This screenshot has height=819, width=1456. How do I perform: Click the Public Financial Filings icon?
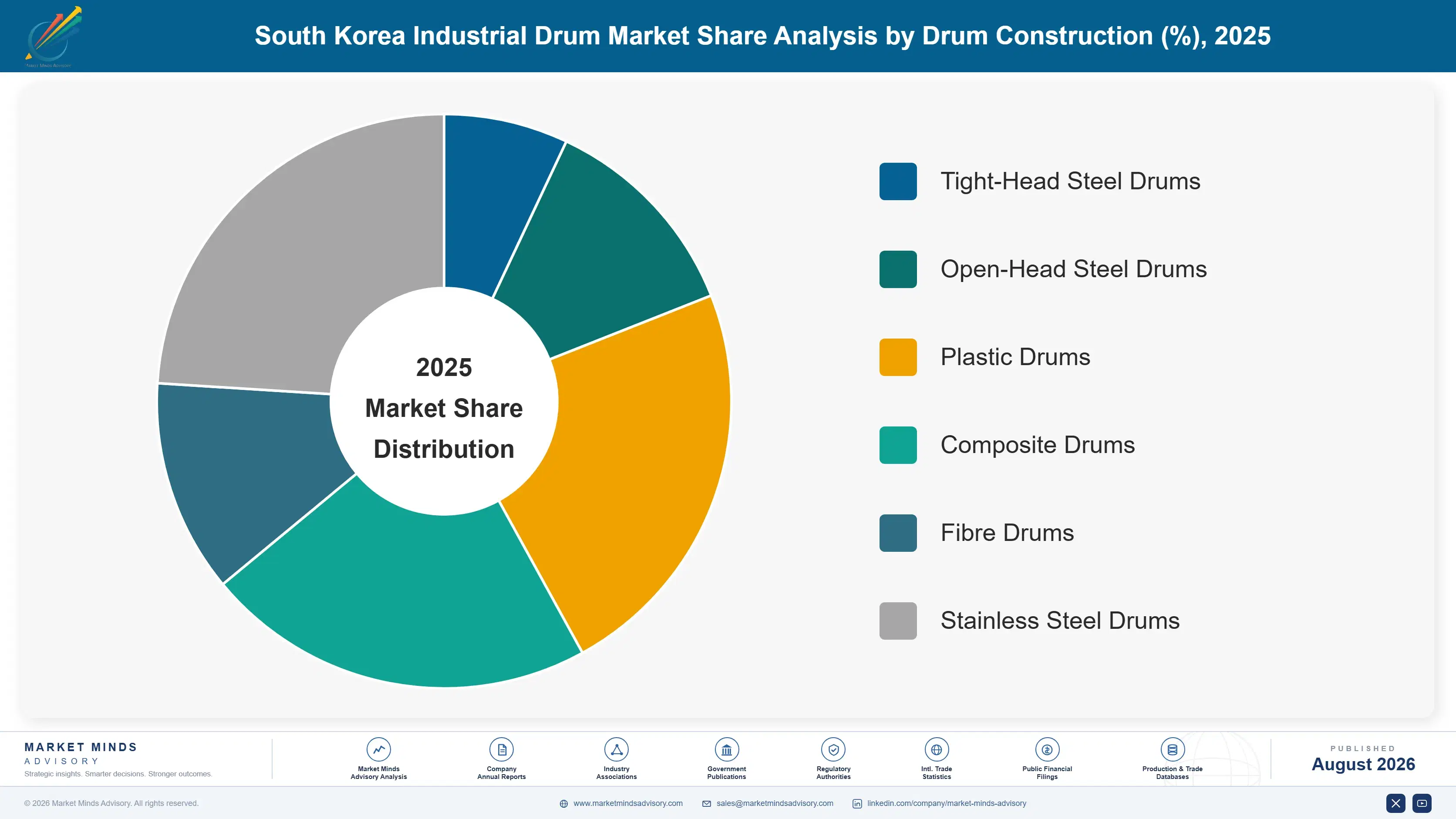point(1047,749)
